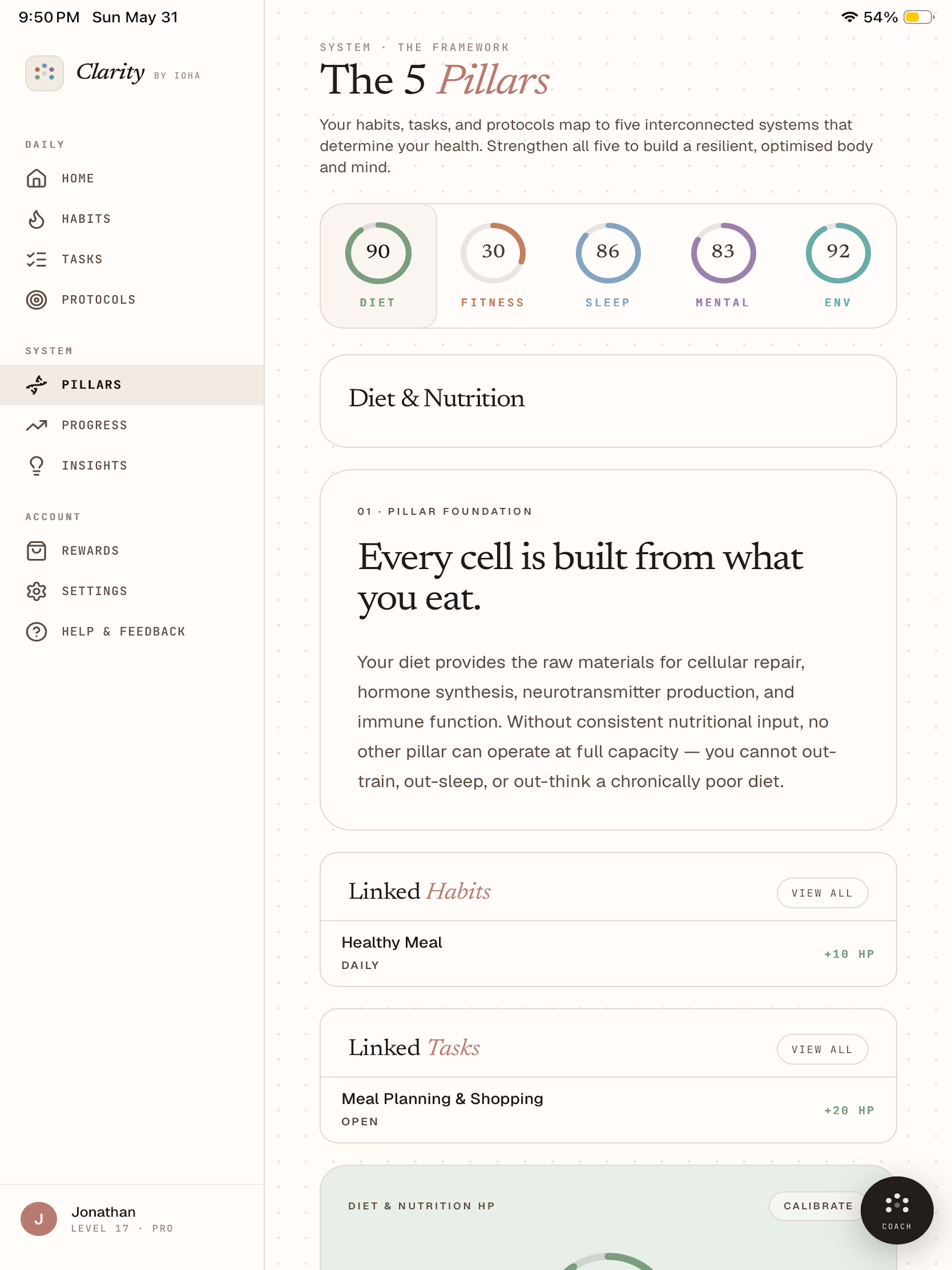Go to REWARDS menu label
The width and height of the screenshot is (952, 1270).
[x=91, y=550]
